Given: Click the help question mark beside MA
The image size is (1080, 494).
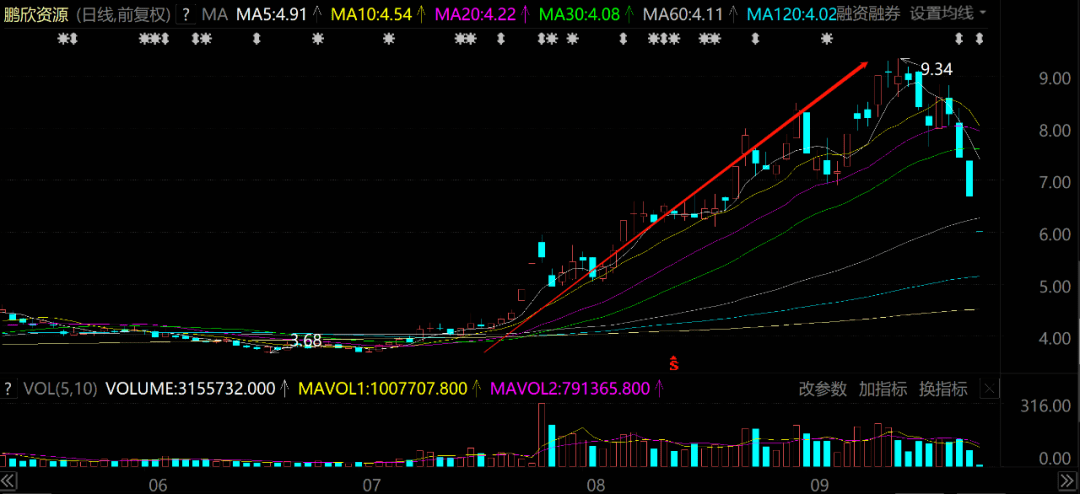Looking at the screenshot, I should [x=185, y=14].
